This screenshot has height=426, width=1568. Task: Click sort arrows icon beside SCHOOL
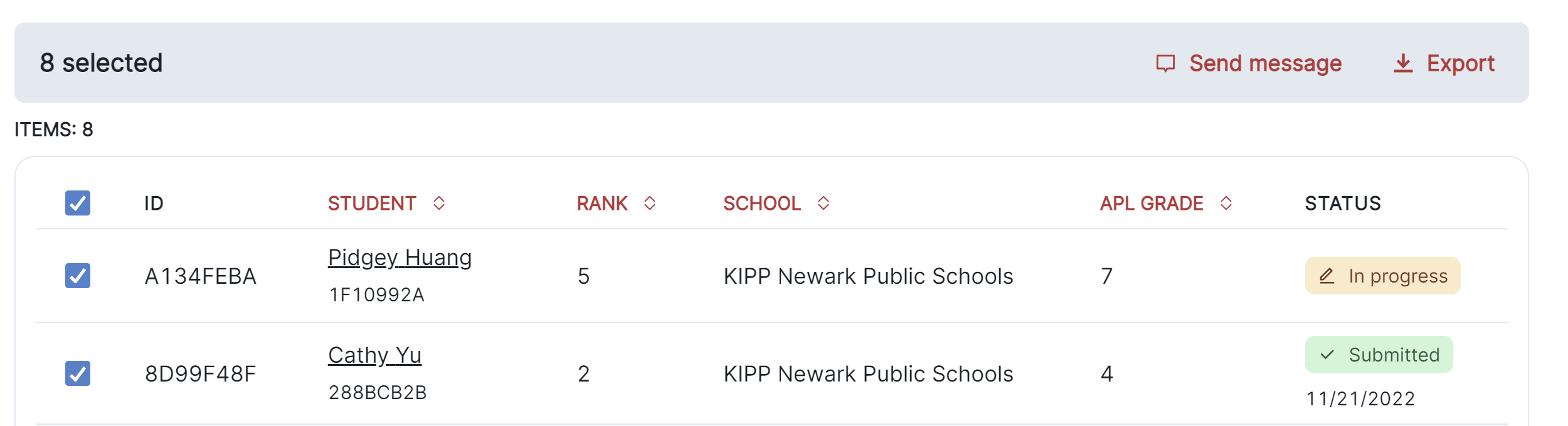coord(824,203)
